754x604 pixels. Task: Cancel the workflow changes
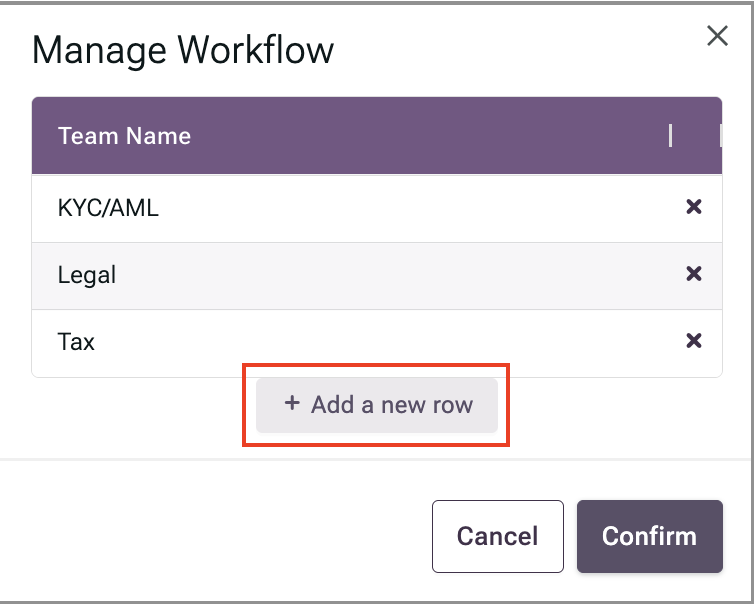point(498,536)
